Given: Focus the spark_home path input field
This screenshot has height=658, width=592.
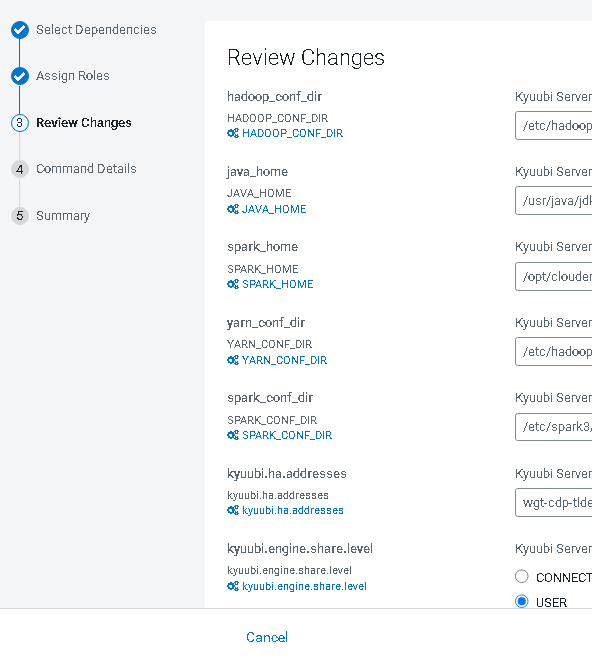Looking at the screenshot, I should 553,277.
